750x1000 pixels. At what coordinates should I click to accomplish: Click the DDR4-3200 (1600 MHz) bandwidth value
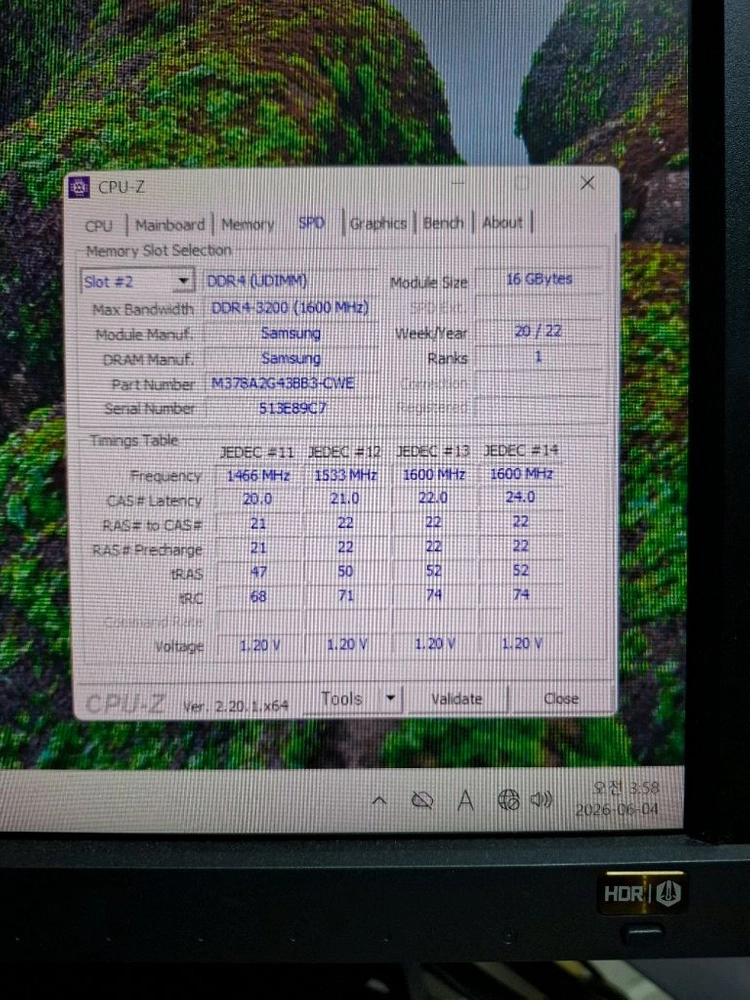click(290, 307)
